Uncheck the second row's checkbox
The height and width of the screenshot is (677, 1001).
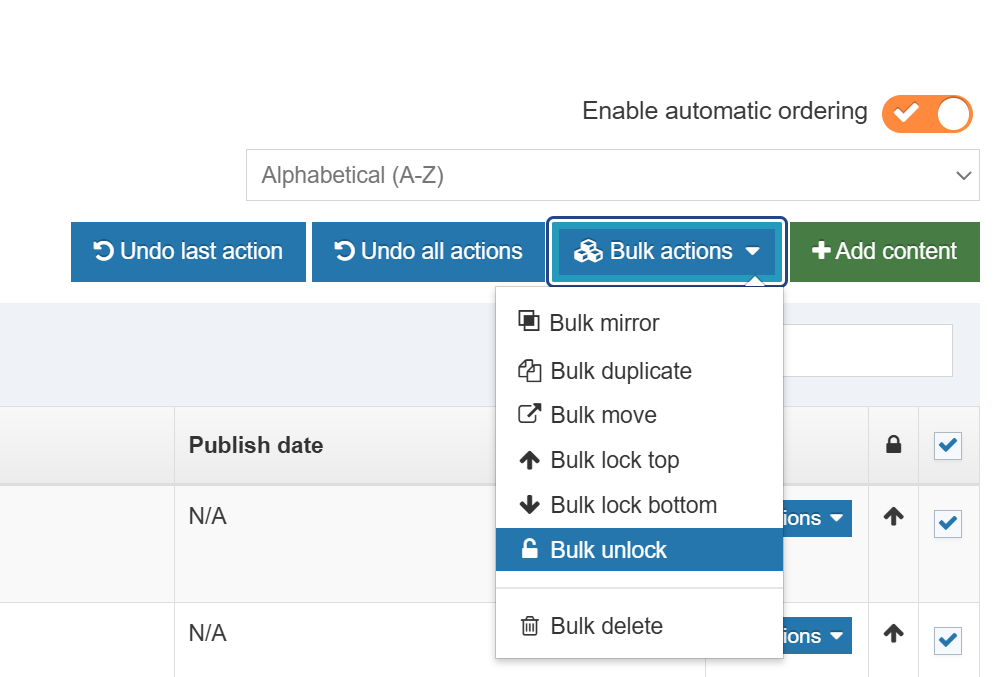pyautogui.click(x=947, y=640)
